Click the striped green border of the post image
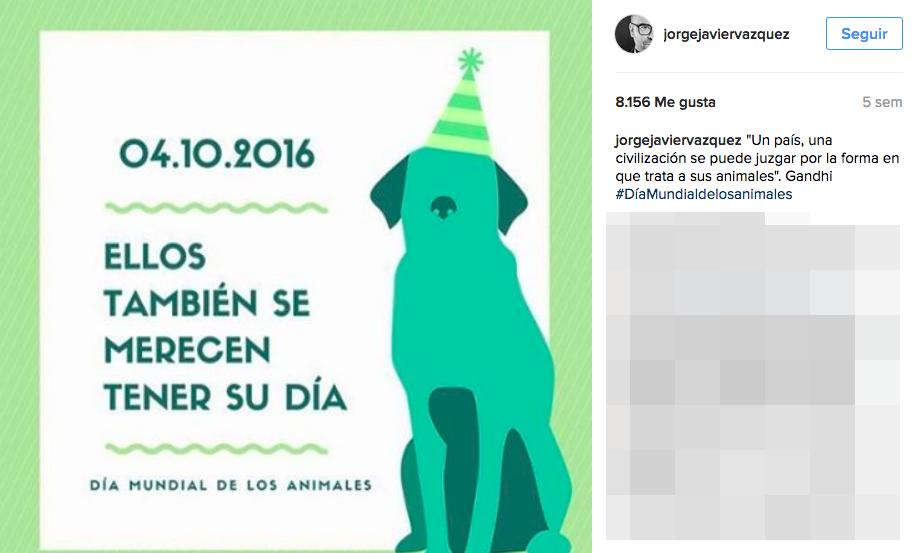The height and width of the screenshot is (553, 921). click(x=19, y=276)
